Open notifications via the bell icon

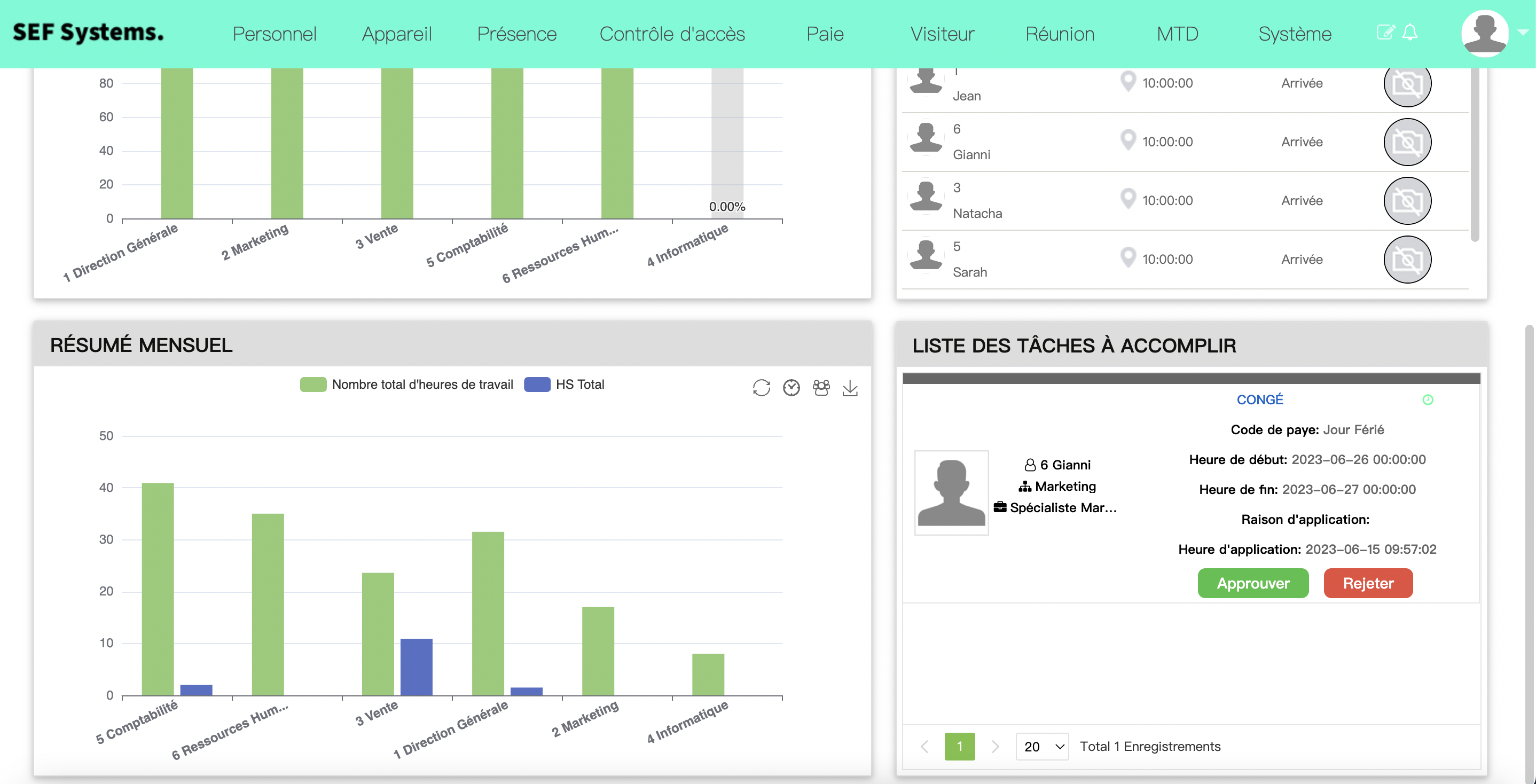click(x=1410, y=33)
